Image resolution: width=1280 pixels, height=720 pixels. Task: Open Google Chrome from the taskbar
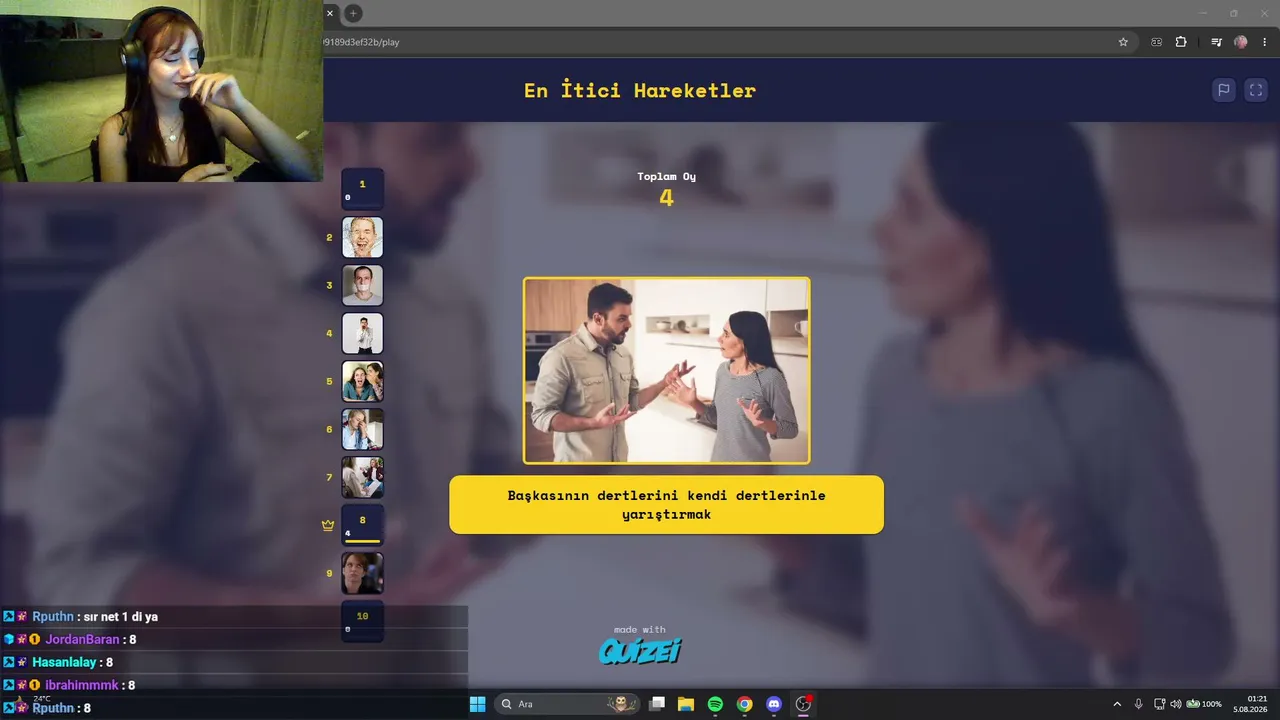[744, 704]
